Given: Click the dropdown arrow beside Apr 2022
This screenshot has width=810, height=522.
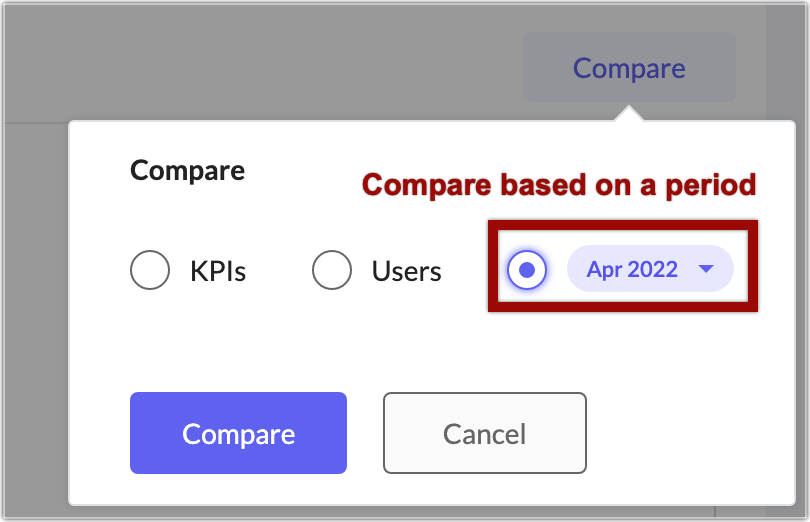Looking at the screenshot, I should 706,270.
